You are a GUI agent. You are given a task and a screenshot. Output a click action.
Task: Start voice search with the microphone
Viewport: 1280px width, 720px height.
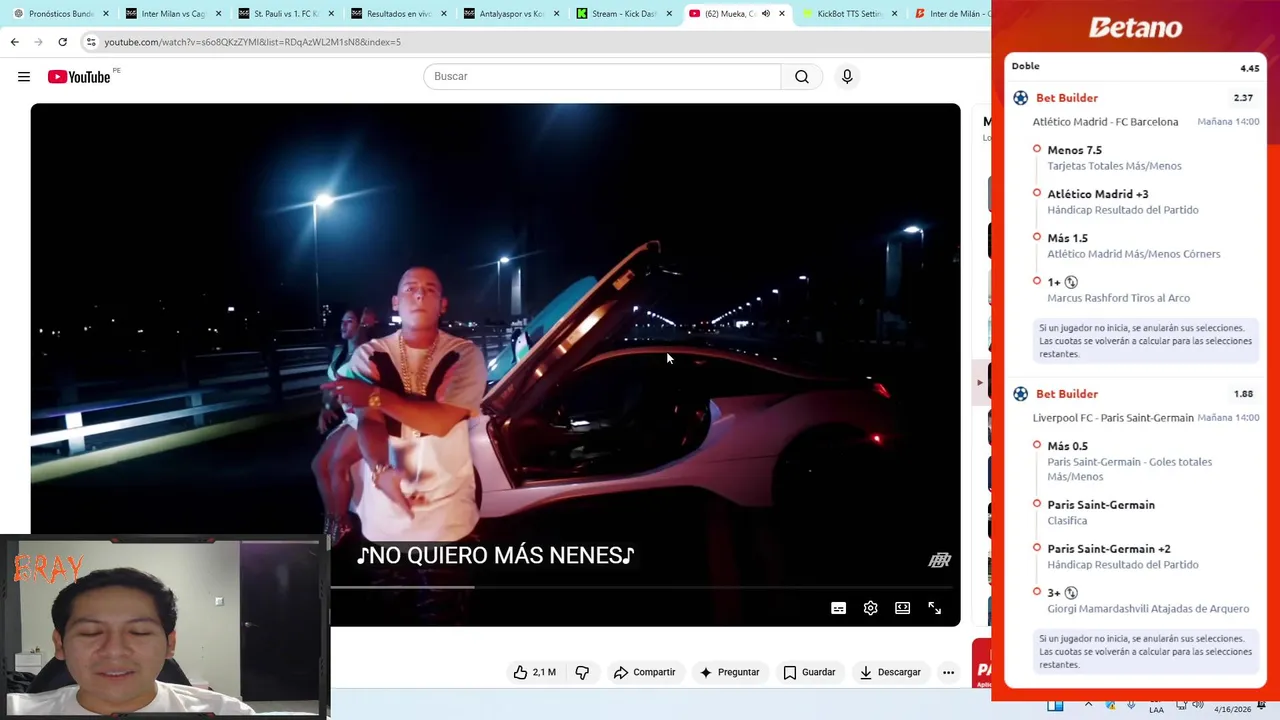point(847,77)
